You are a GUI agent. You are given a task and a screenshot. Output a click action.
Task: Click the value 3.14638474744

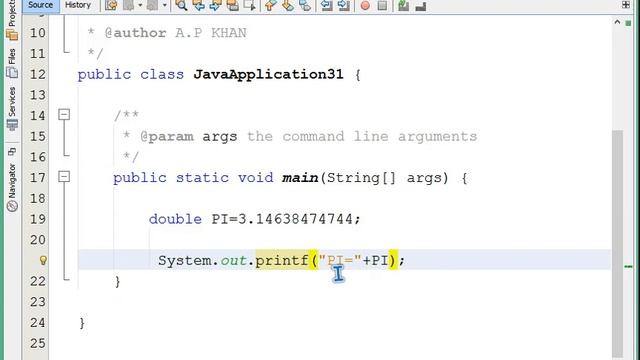pyautogui.click(x=295, y=219)
